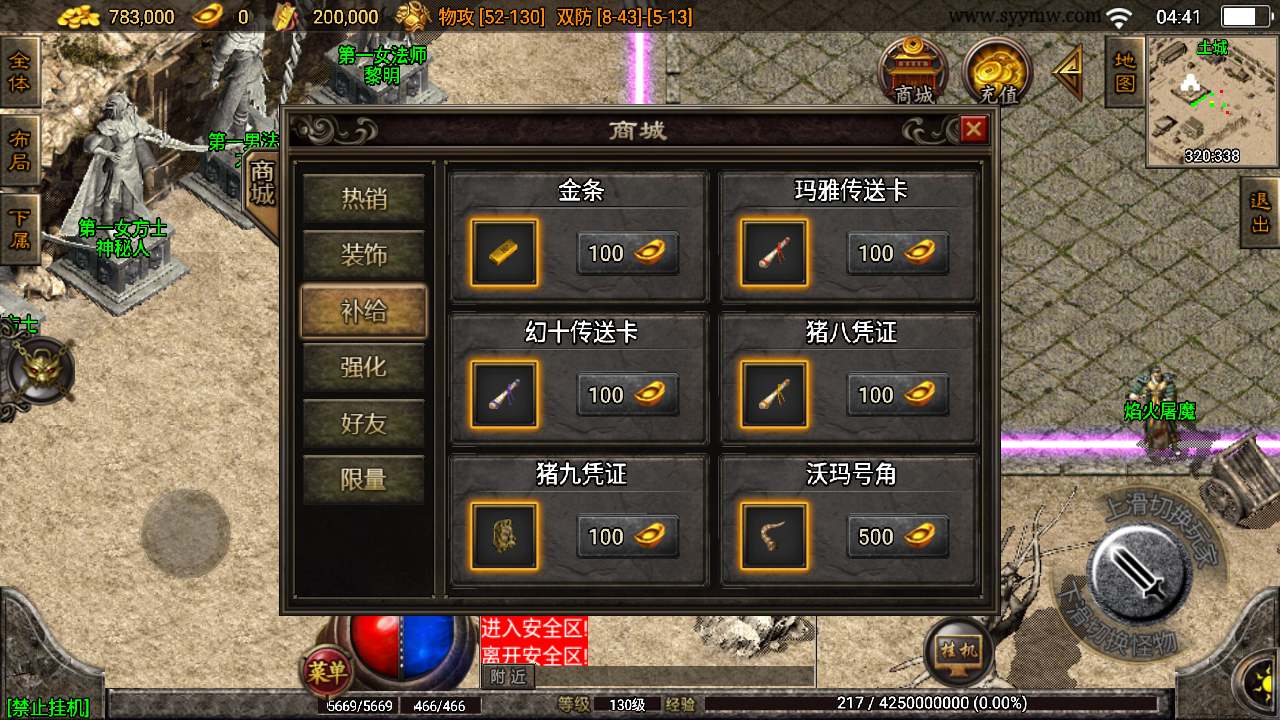Buy 沃玛号角 for 500 ingots
The image size is (1280, 720).
tap(898, 537)
